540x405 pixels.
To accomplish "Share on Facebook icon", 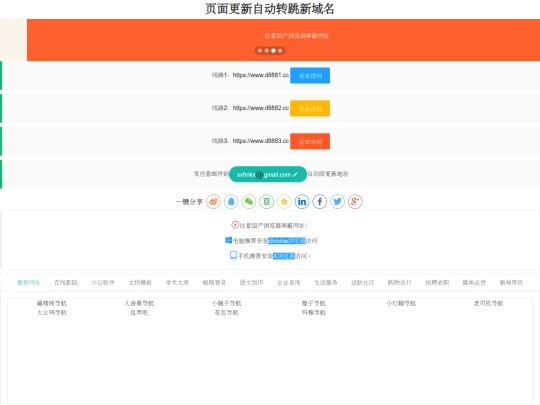I will pos(320,201).
